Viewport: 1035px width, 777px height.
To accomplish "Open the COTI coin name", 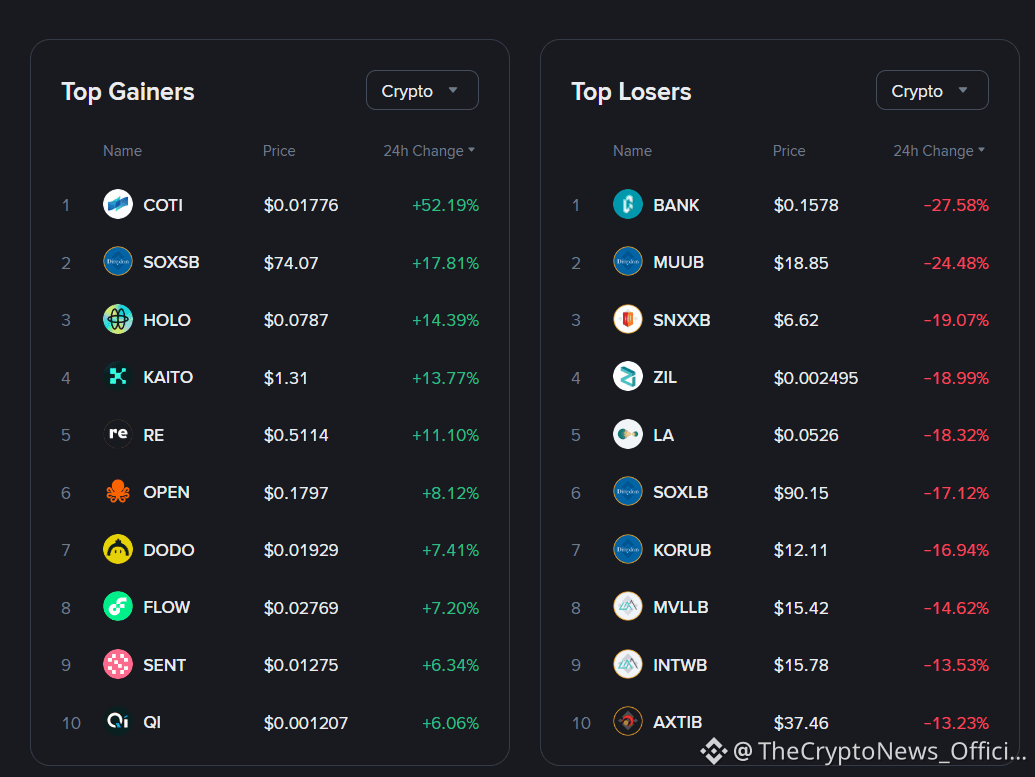I will [x=163, y=205].
